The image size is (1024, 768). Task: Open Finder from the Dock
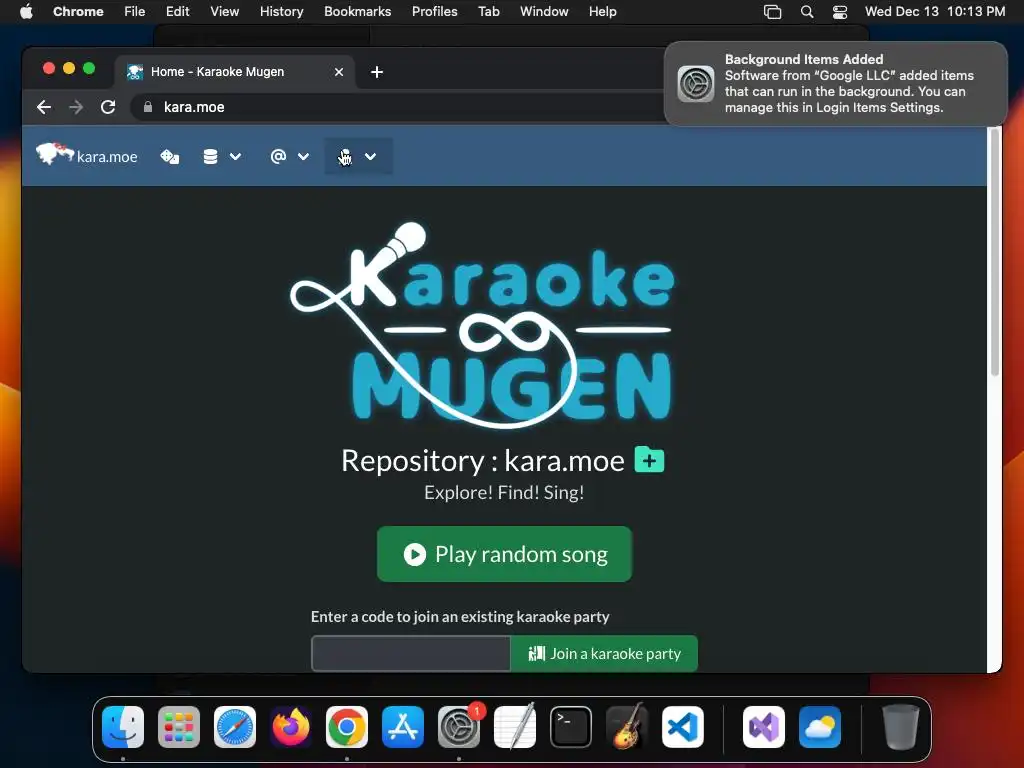coord(123,727)
